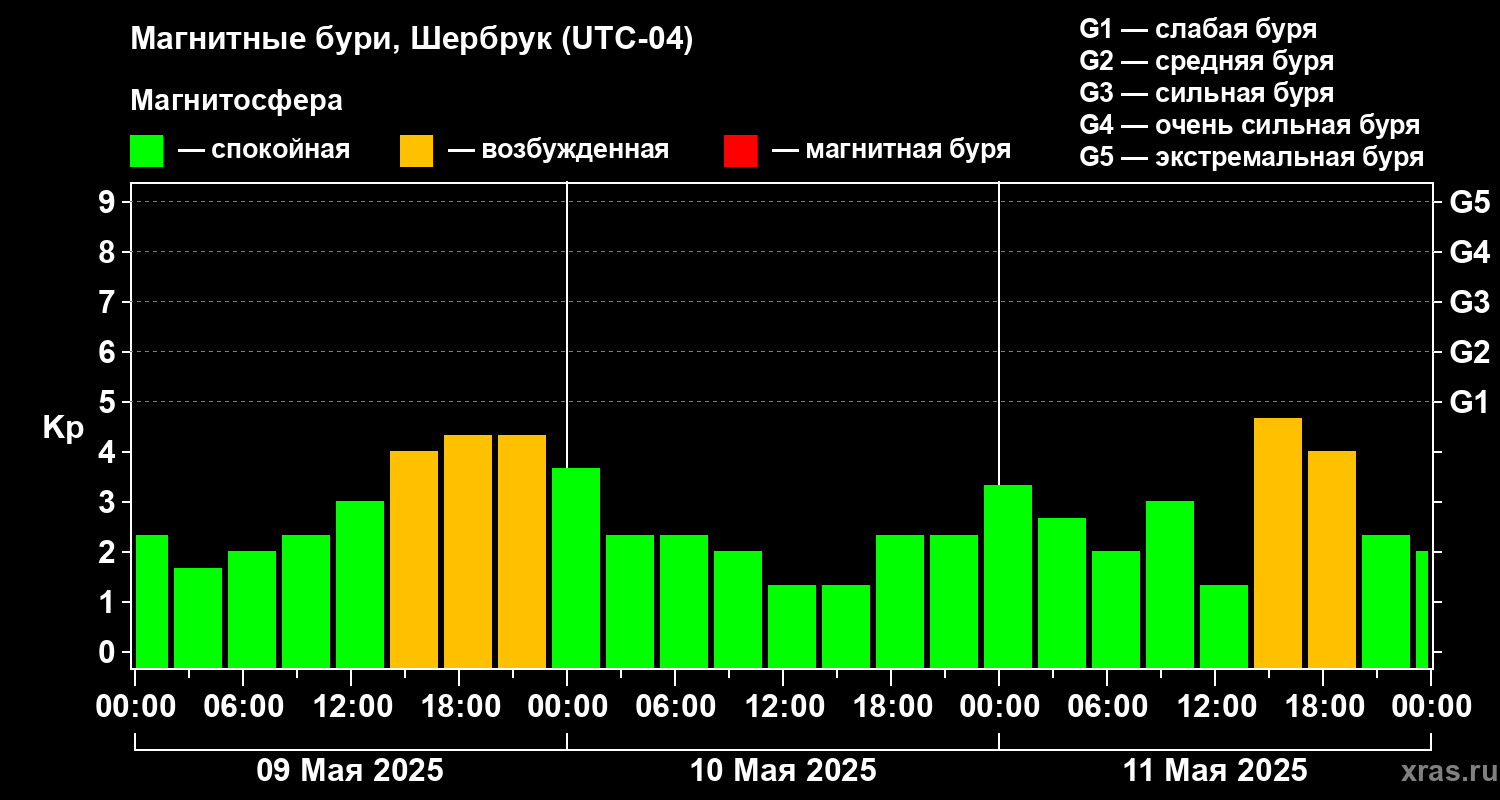
Task: Click 'G4 — очень сильная буря' description
Action: (1250, 125)
